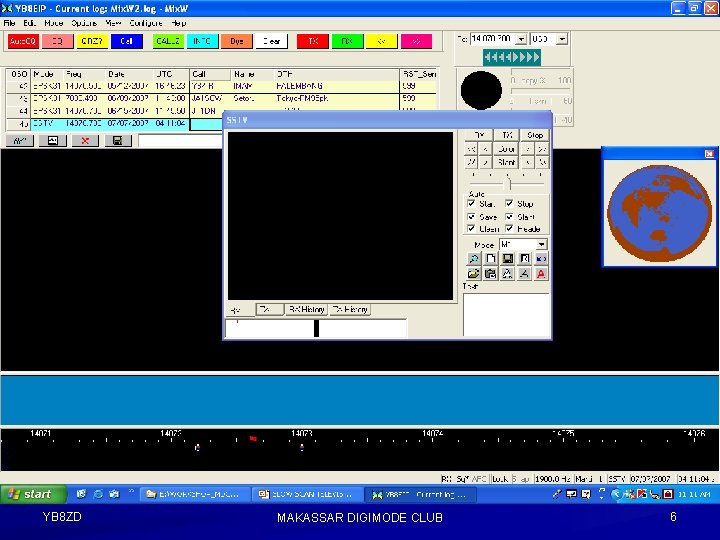Click the 1900.0 Hz status bar field
Image resolution: width=720 pixels, height=540 pixels.
[x=551, y=479]
